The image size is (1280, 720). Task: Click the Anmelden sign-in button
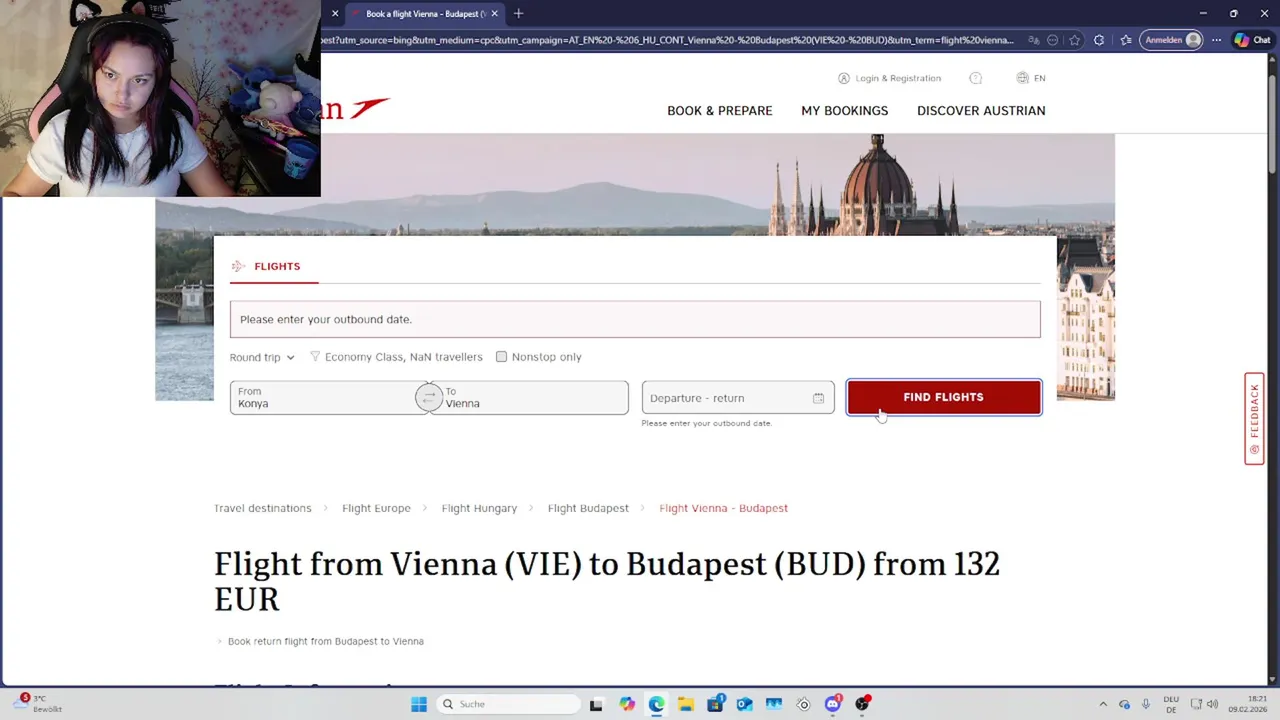(1172, 40)
